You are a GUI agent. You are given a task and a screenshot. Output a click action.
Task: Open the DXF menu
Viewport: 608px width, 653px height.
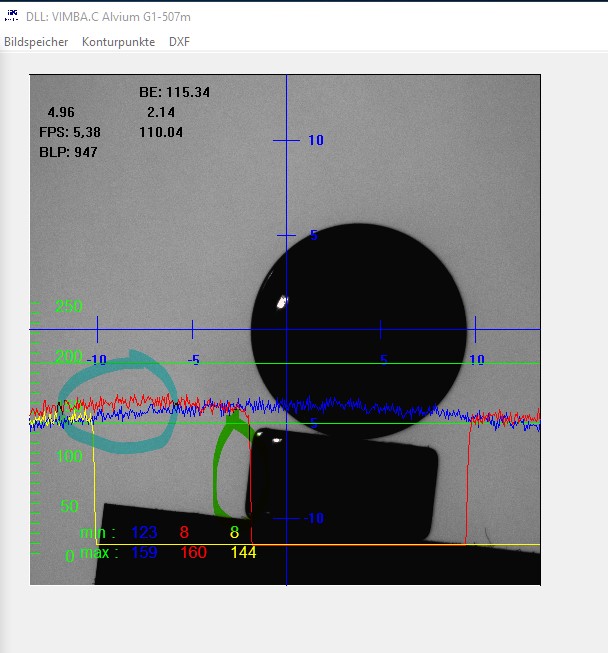tap(179, 42)
